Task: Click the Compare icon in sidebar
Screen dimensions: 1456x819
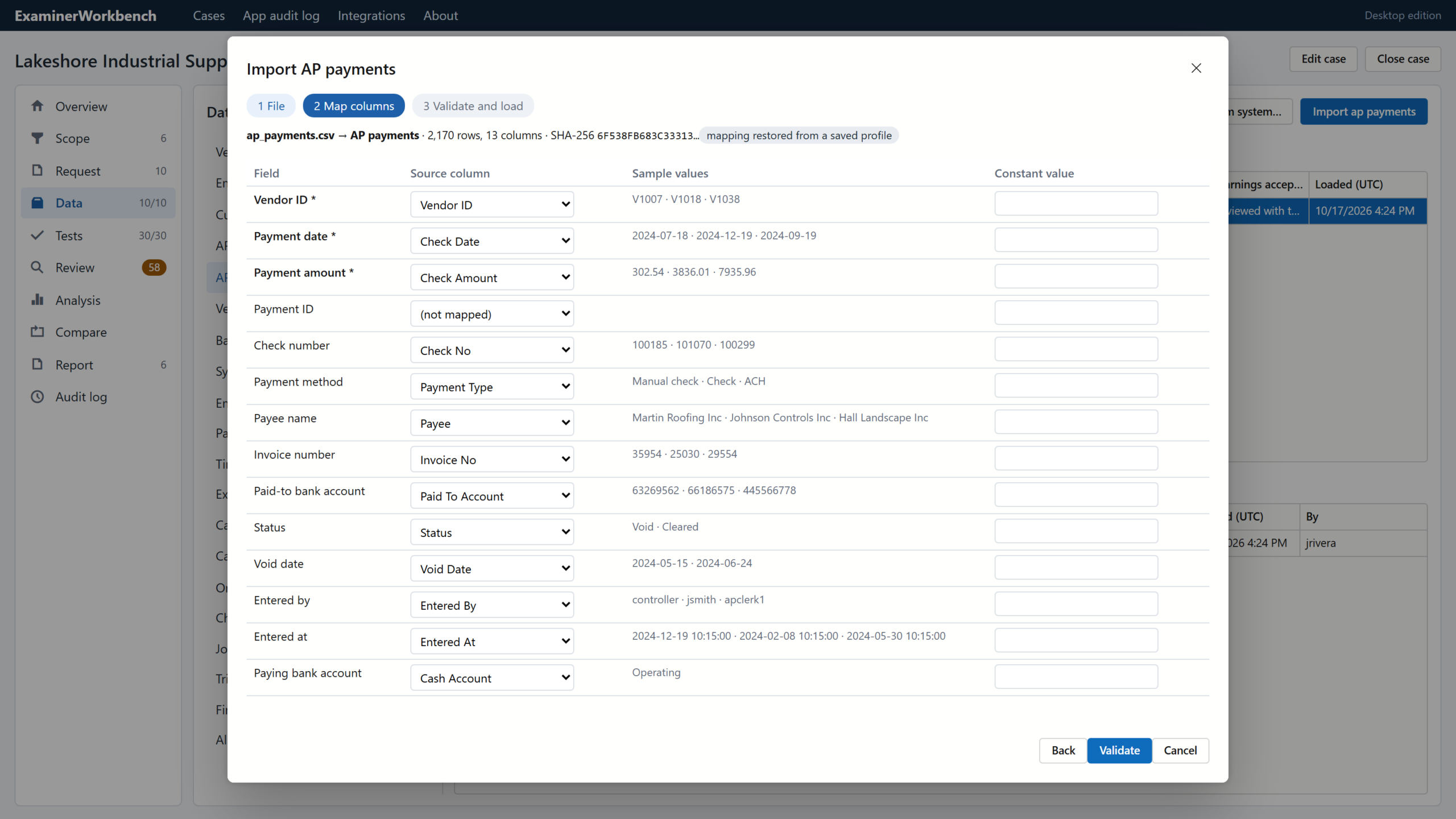Action: click(x=38, y=332)
